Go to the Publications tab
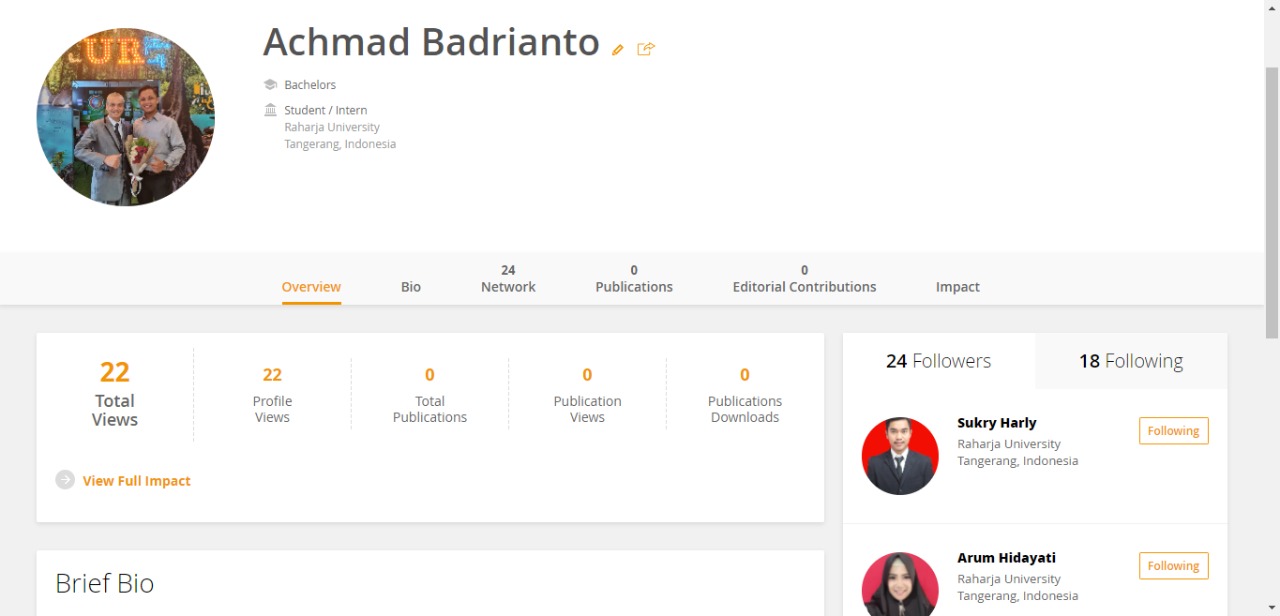The height and width of the screenshot is (616, 1280). [x=634, y=279]
